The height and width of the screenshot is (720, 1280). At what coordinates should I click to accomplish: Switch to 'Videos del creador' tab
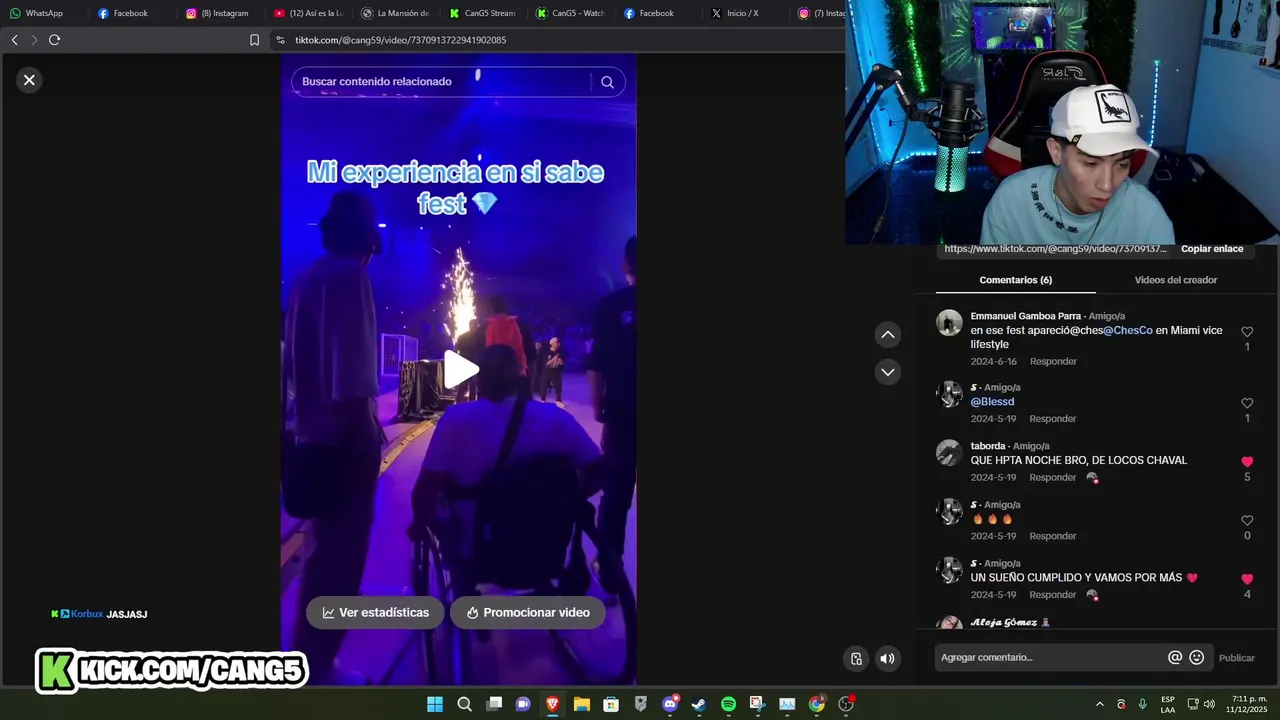coord(1175,280)
